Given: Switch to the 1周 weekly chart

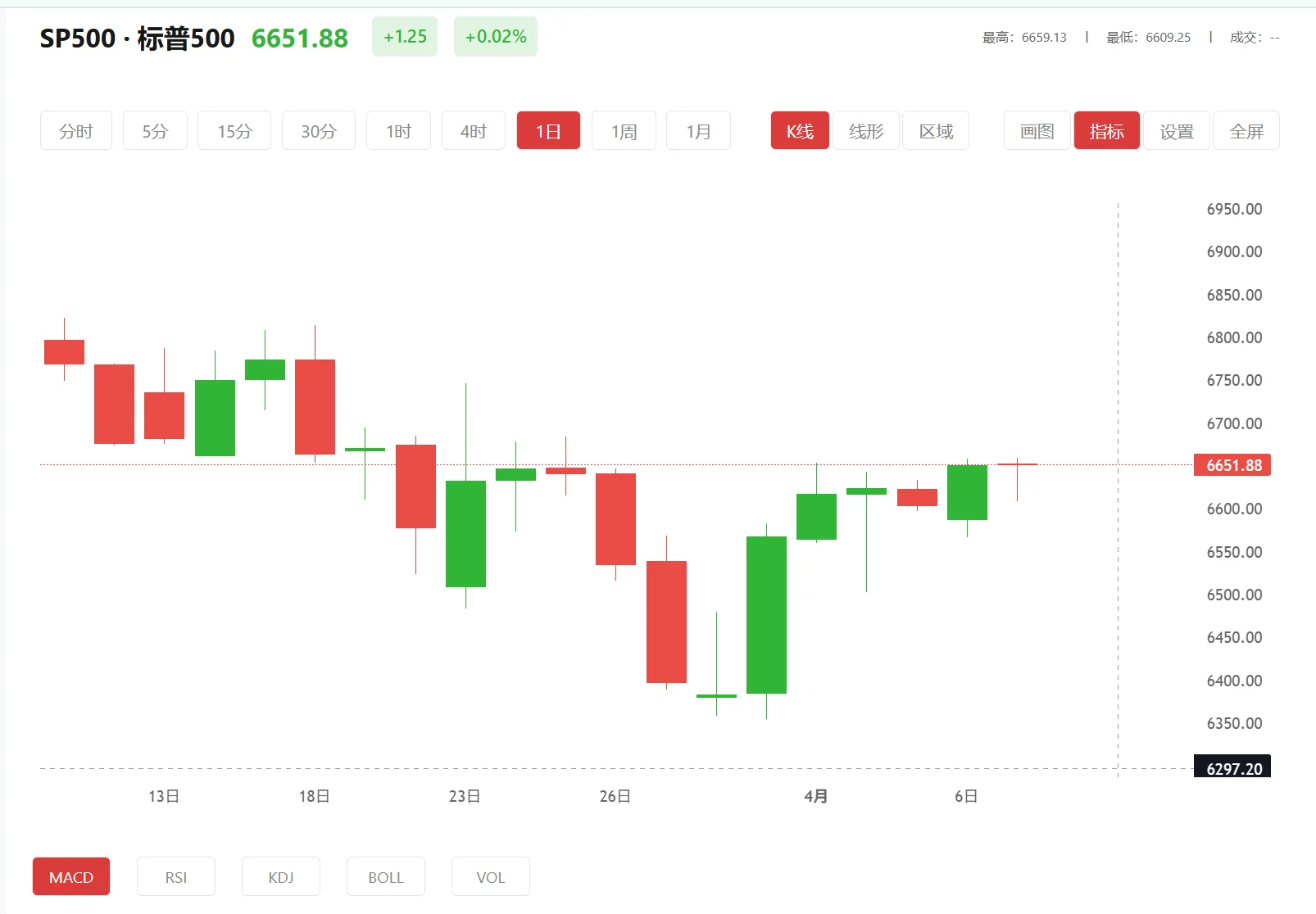Looking at the screenshot, I should (x=624, y=131).
